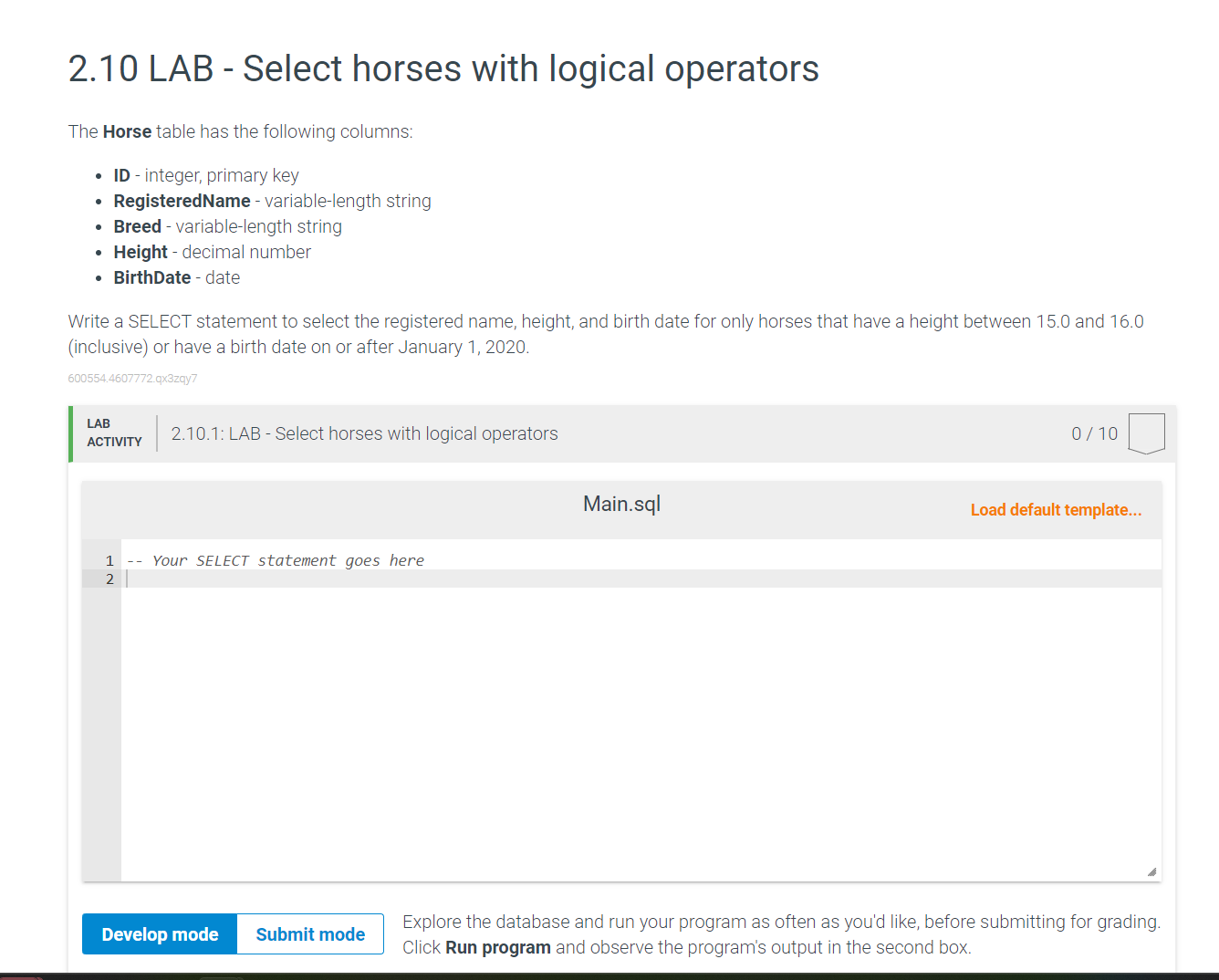Click the 'BirthDate - date' bullet
1219x980 pixels.
[x=177, y=277]
